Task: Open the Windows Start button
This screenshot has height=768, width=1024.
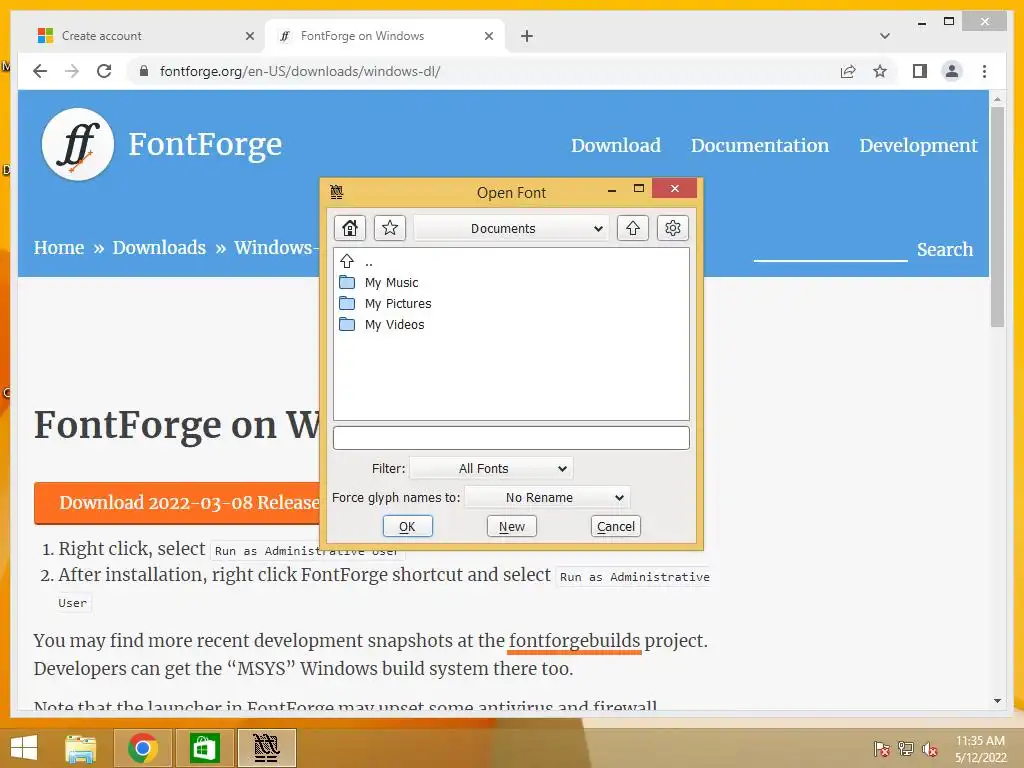Action: pos(24,748)
